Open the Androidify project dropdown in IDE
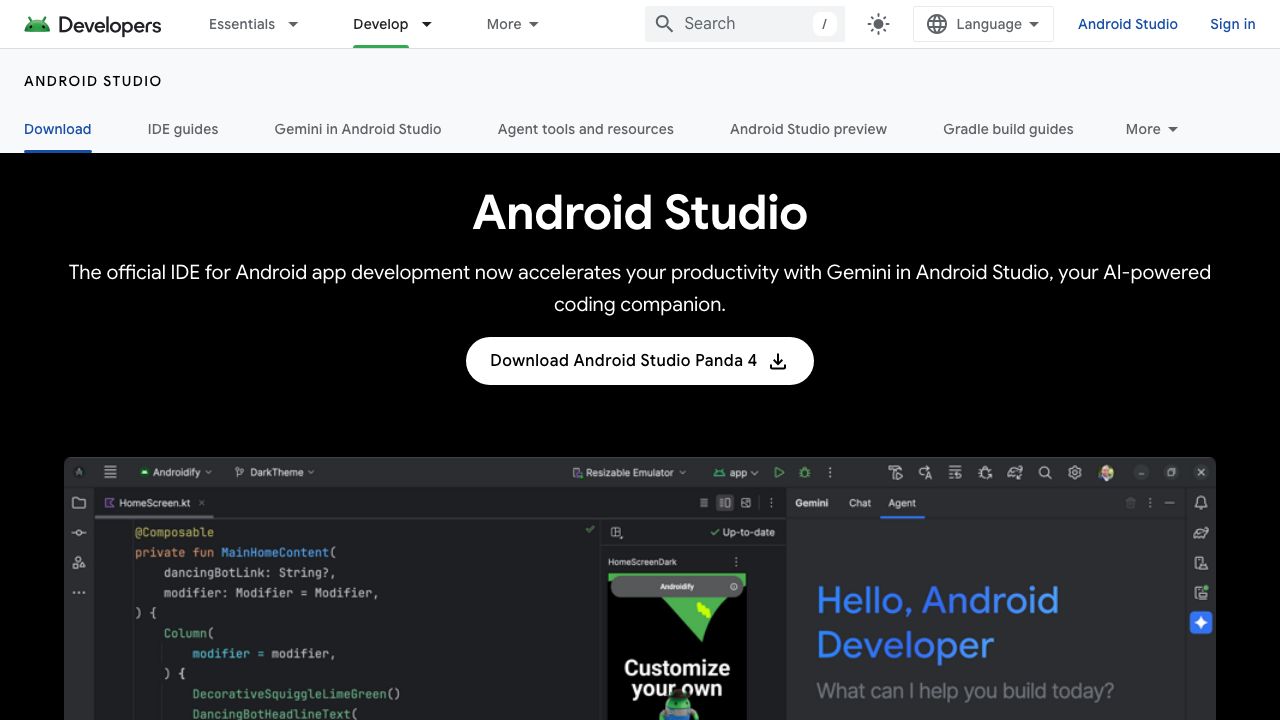 coord(176,472)
